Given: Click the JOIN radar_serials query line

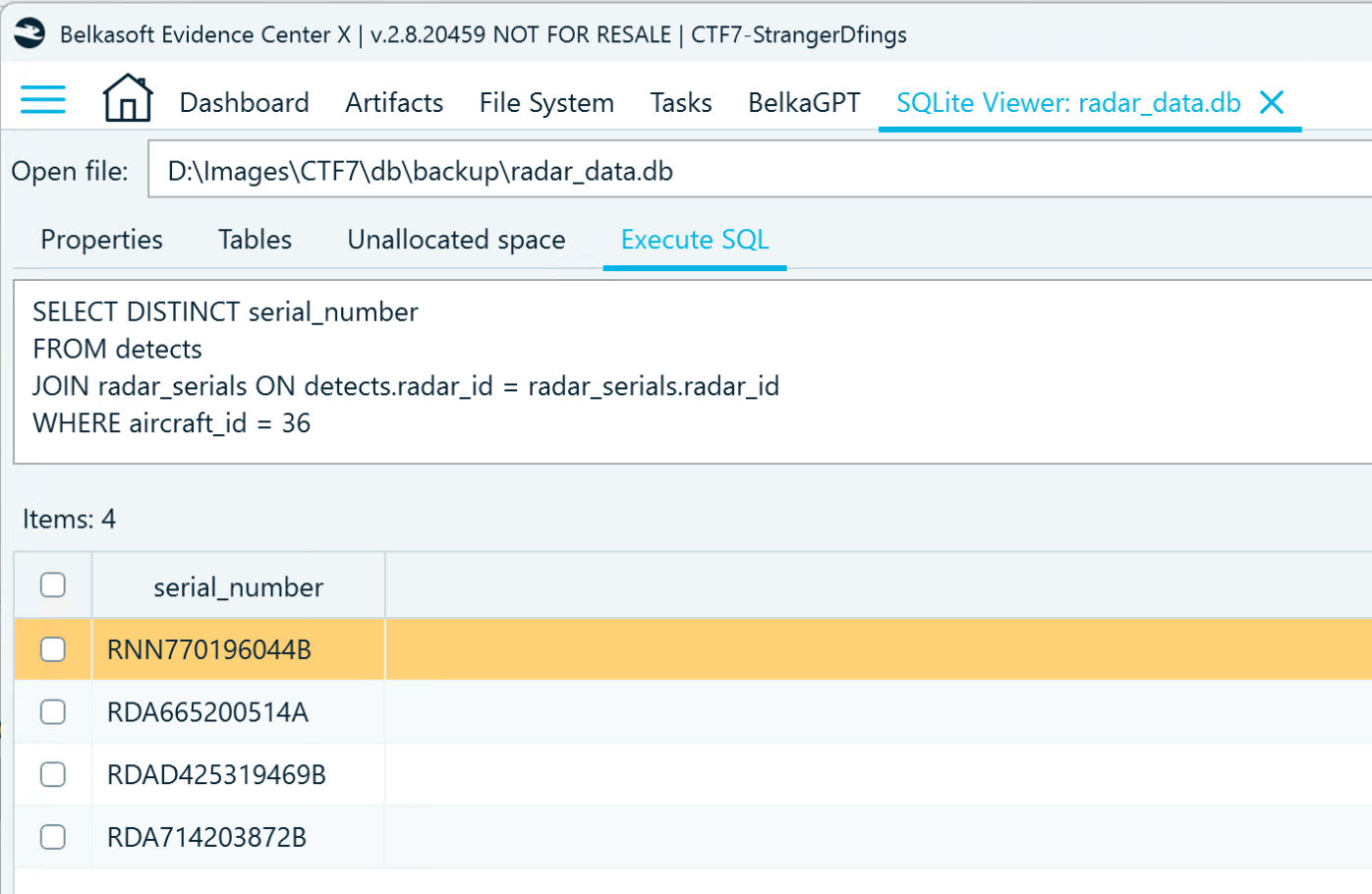Looking at the screenshot, I should (x=406, y=386).
